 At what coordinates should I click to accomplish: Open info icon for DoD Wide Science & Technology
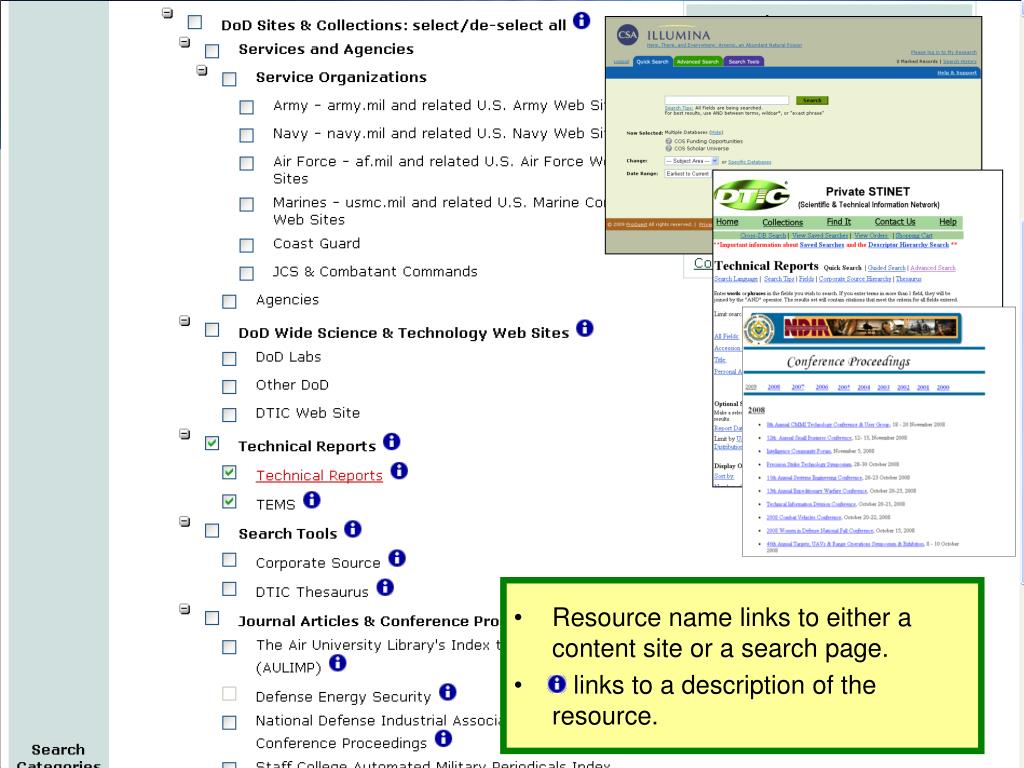[x=584, y=328]
